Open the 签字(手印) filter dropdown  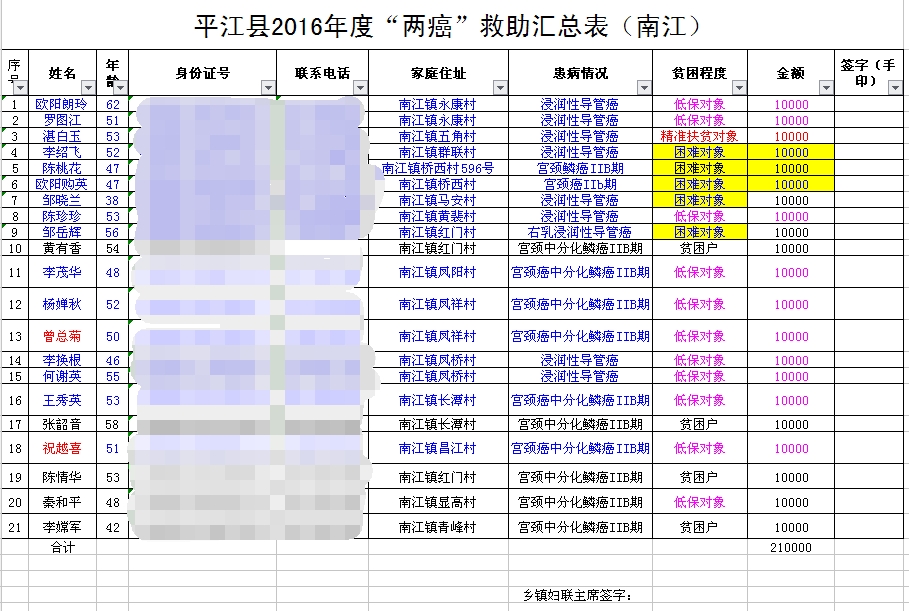pos(896,88)
